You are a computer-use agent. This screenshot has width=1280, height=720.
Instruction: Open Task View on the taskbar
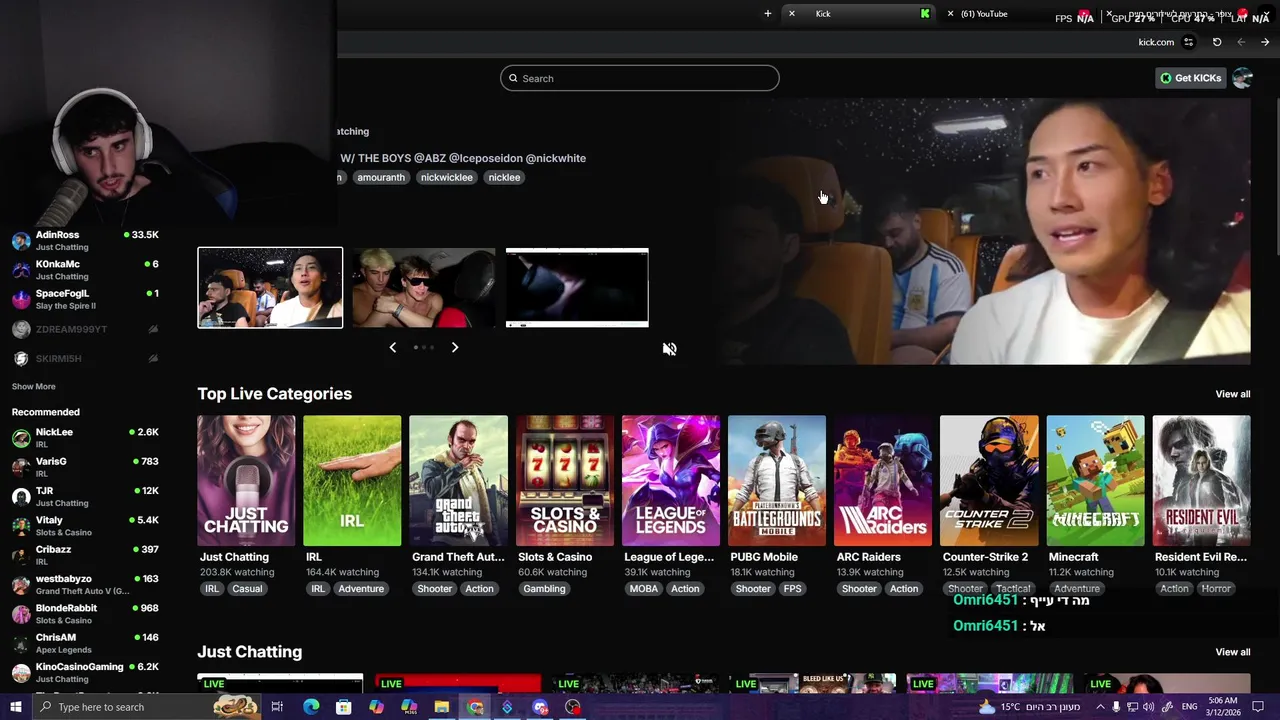click(x=277, y=707)
